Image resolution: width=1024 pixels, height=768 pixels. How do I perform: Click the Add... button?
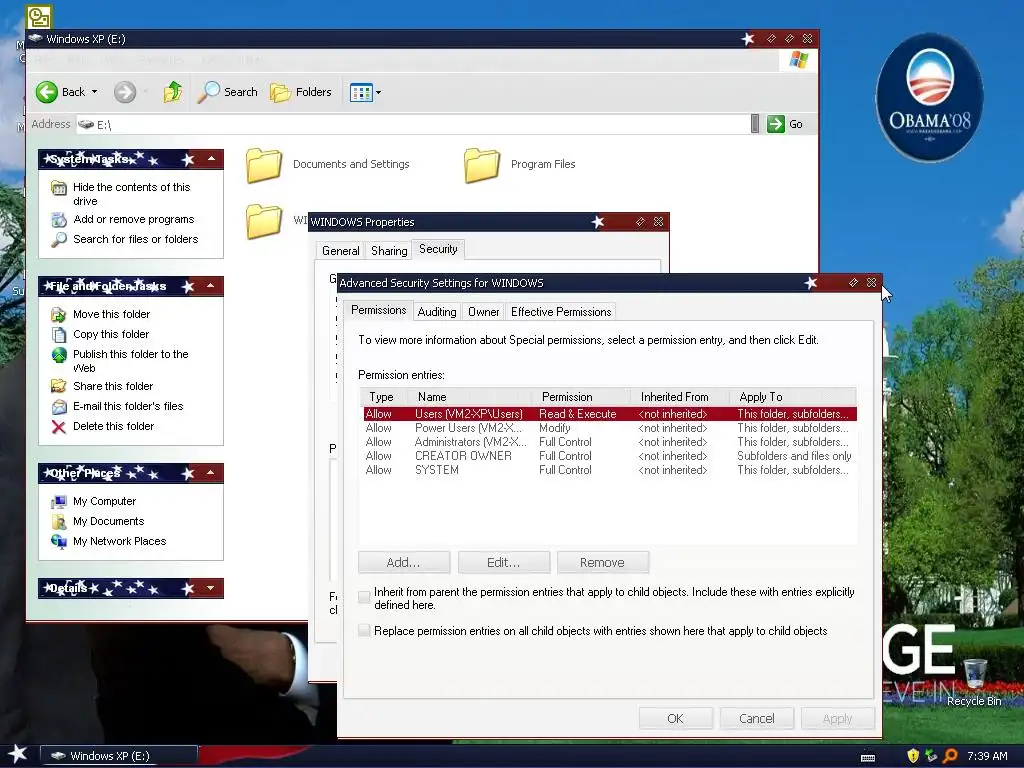(404, 562)
